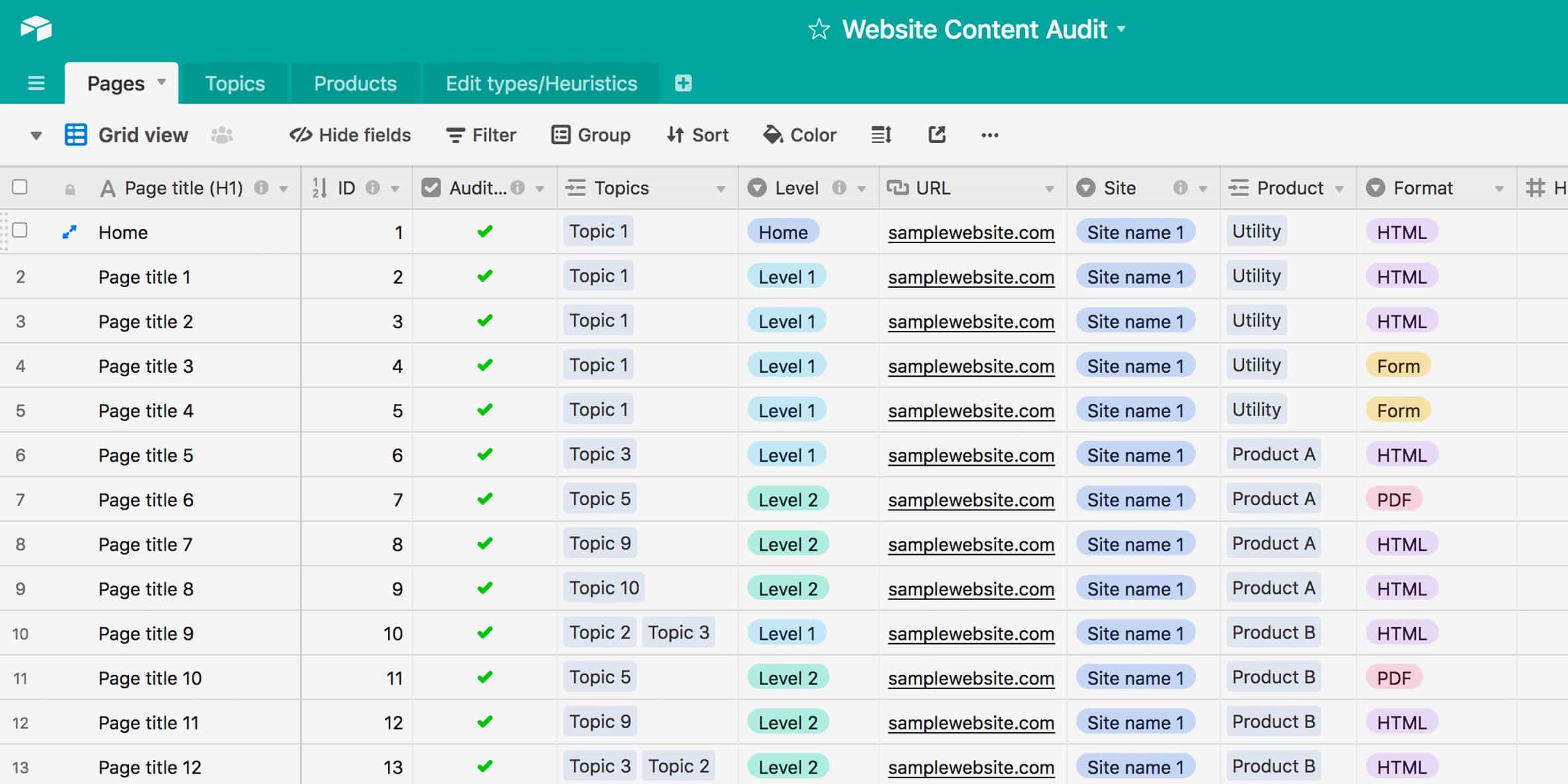Click the Site single-select field icon
This screenshot has width=1568, height=784.
point(1086,188)
